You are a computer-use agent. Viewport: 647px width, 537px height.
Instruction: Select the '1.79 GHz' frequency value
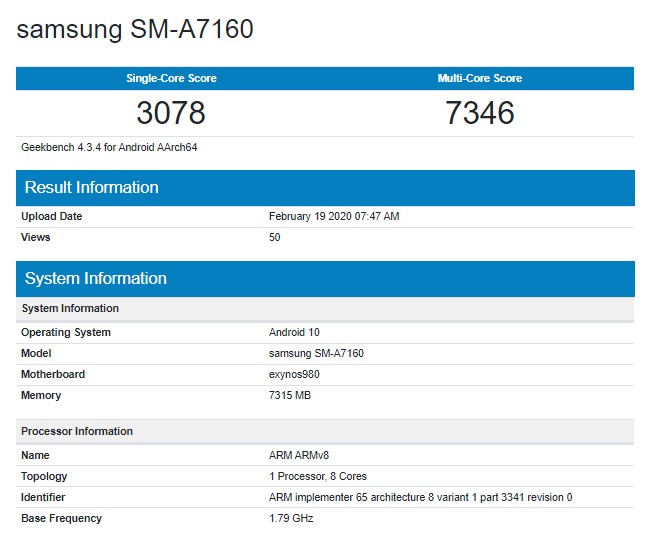coord(291,518)
